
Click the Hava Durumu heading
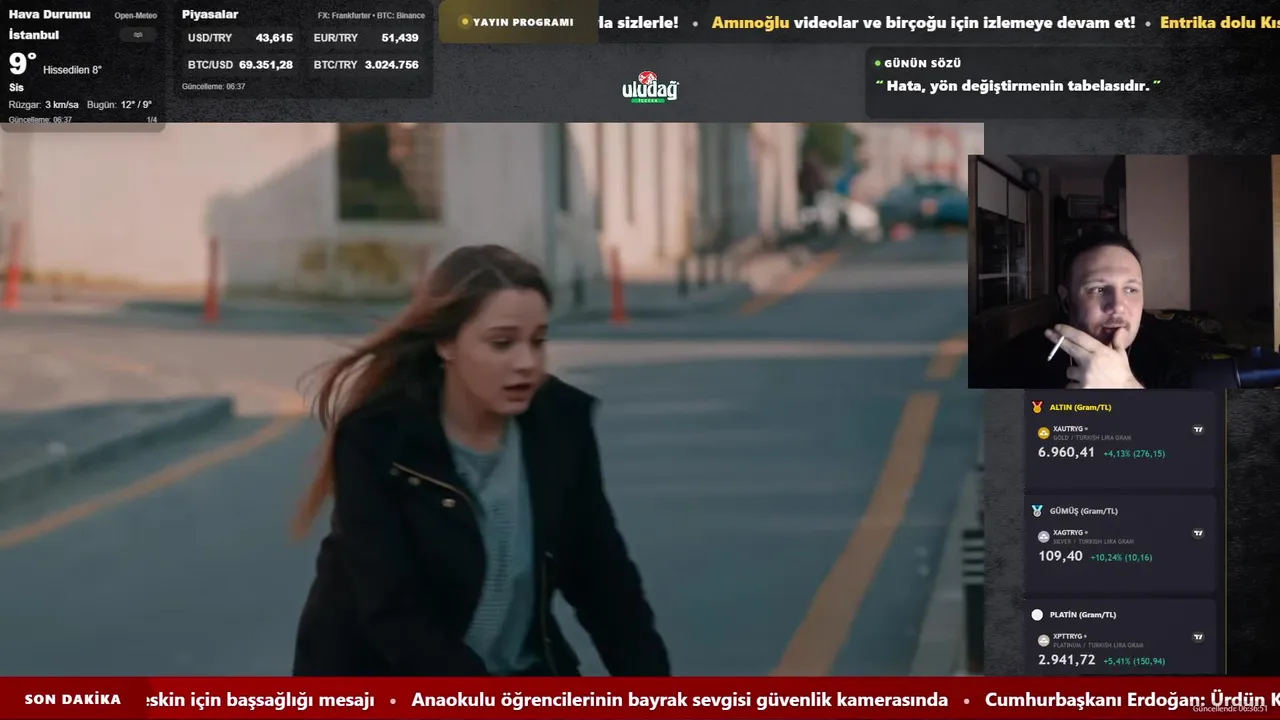[x=49, y=15]
